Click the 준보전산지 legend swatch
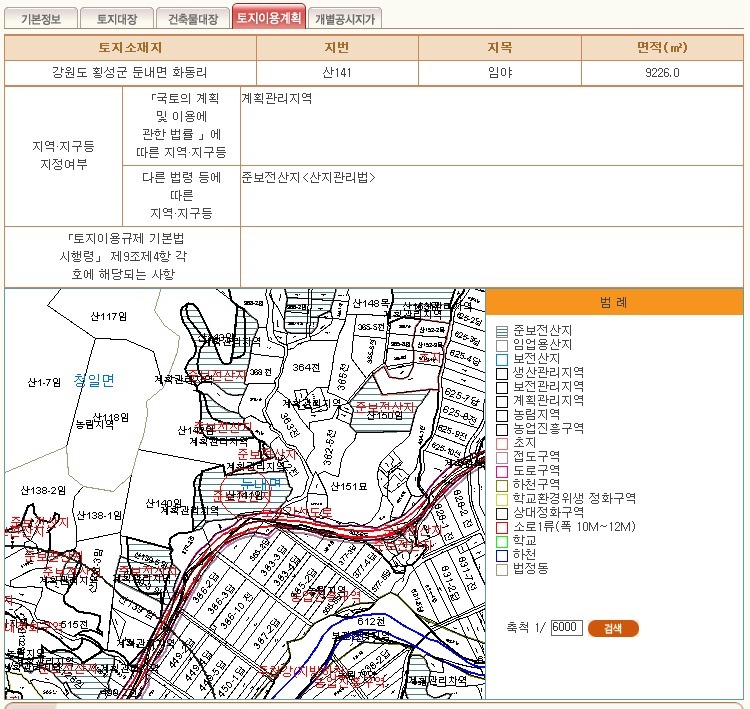Viewport: 750px width, 709px height. pyautogui.click(x=502, y=332)
